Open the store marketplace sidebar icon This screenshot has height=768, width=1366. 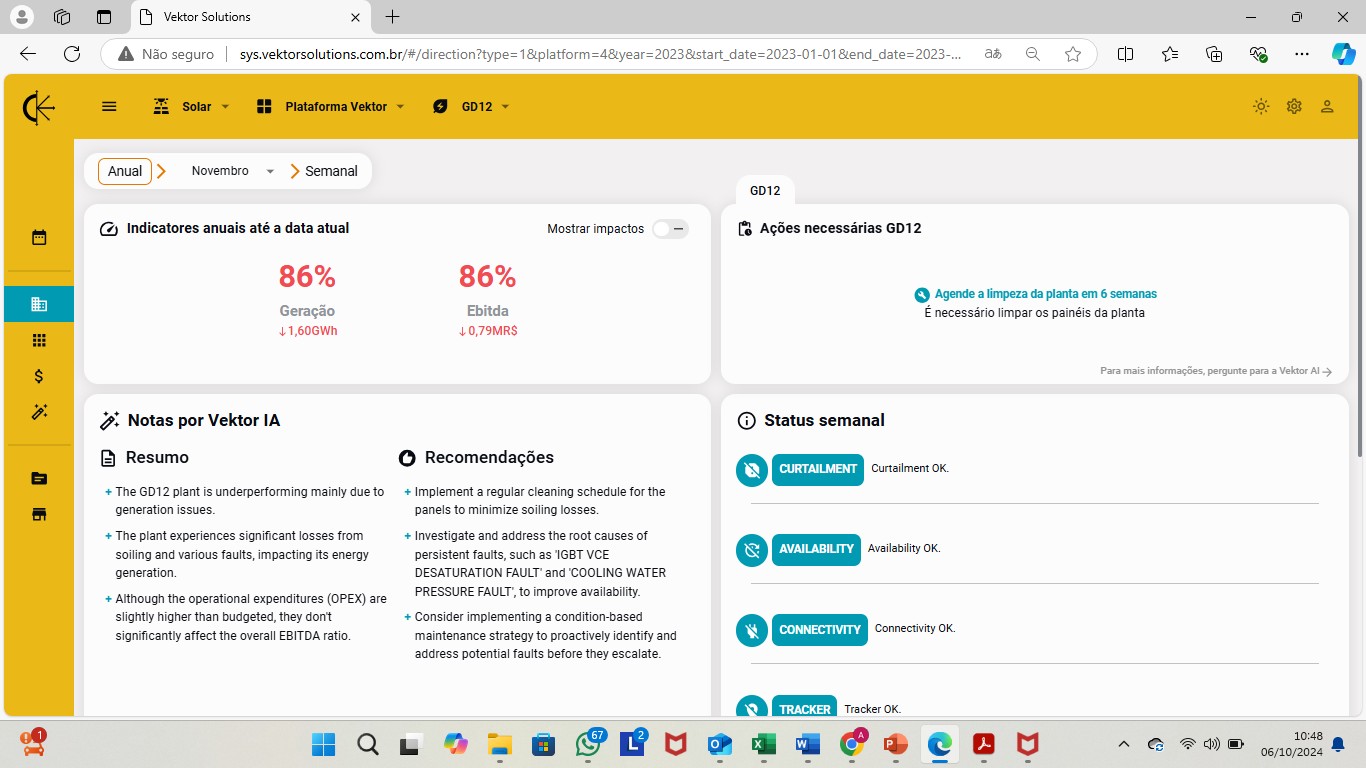pos(39,515)
